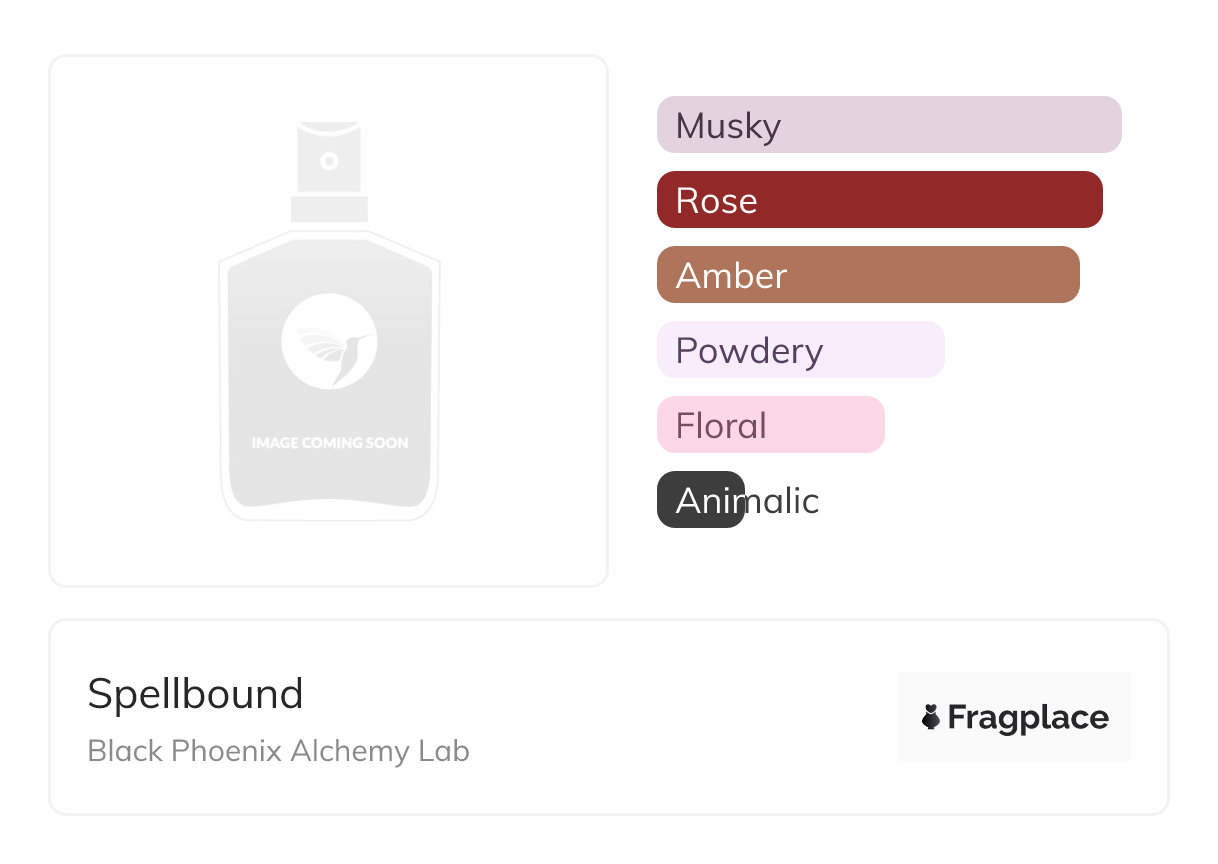Viewport: 1218px width, 864px height.
Task: Click the dark Animalic accord bar
Action: click(700, 500)
